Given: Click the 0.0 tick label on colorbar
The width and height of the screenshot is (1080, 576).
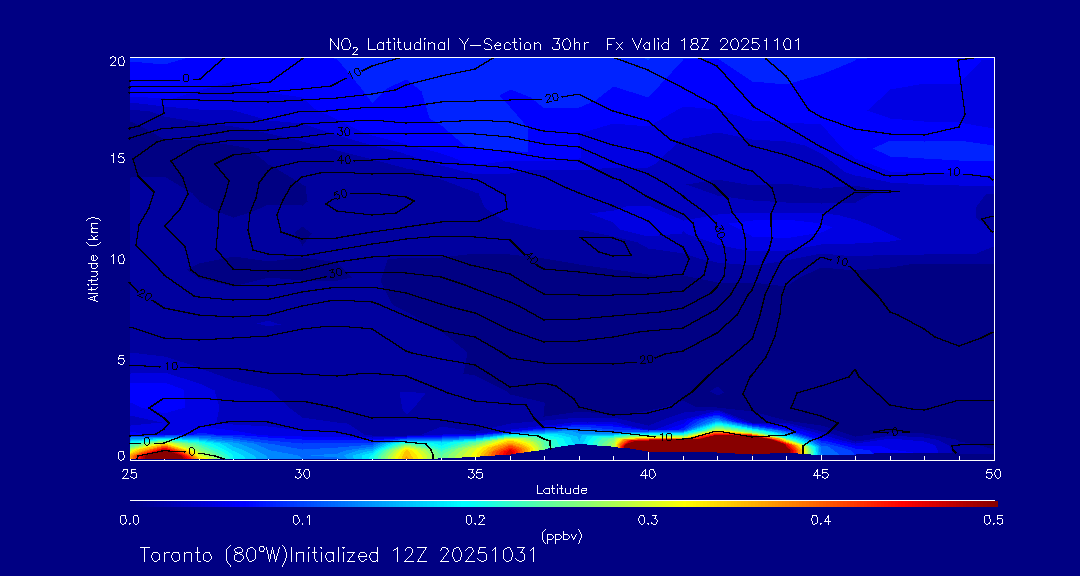Looking at the screenshot, I should [x=129, y=520].
